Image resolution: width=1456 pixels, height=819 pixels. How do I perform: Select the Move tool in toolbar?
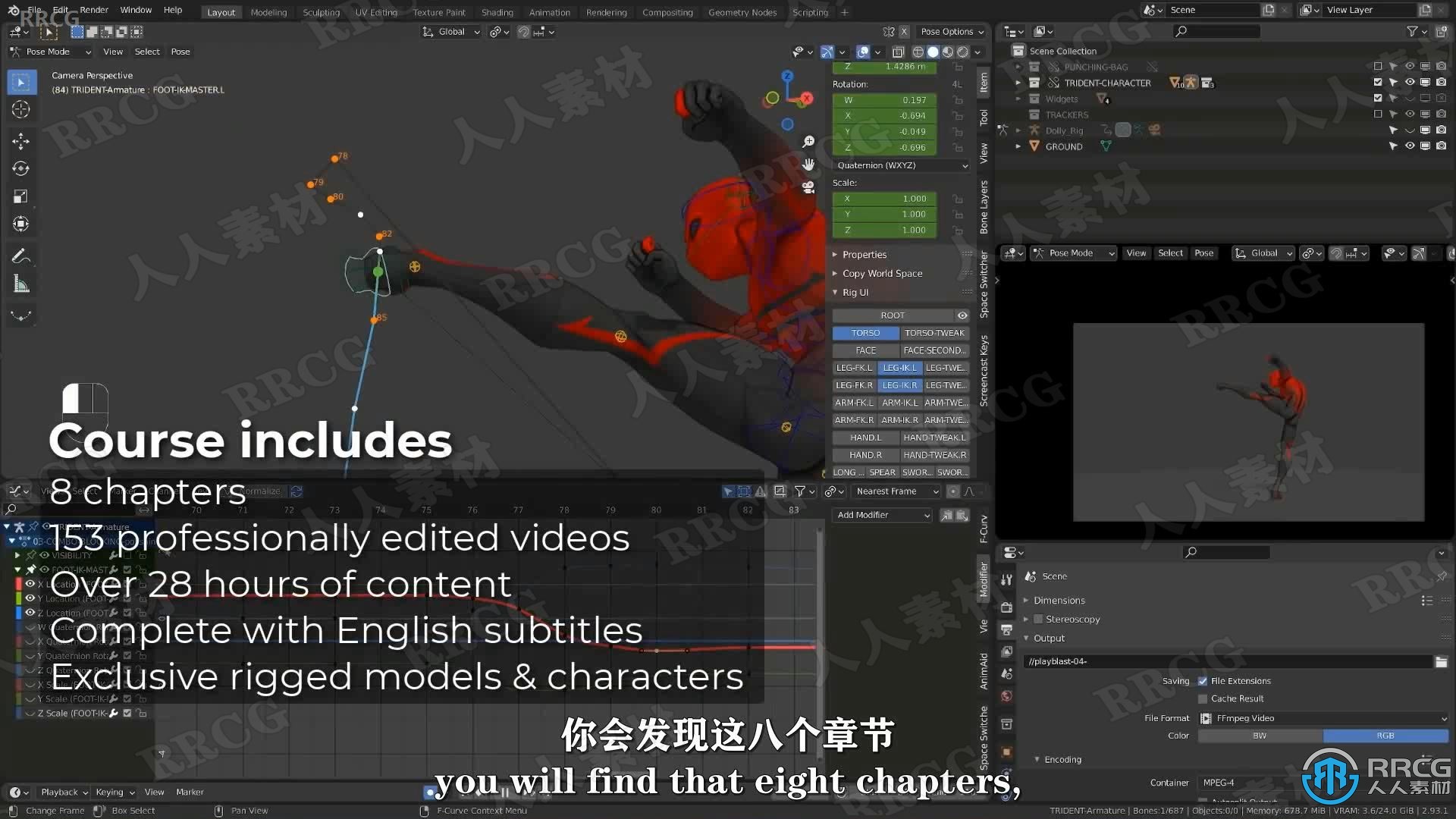[x=21, y=139]
